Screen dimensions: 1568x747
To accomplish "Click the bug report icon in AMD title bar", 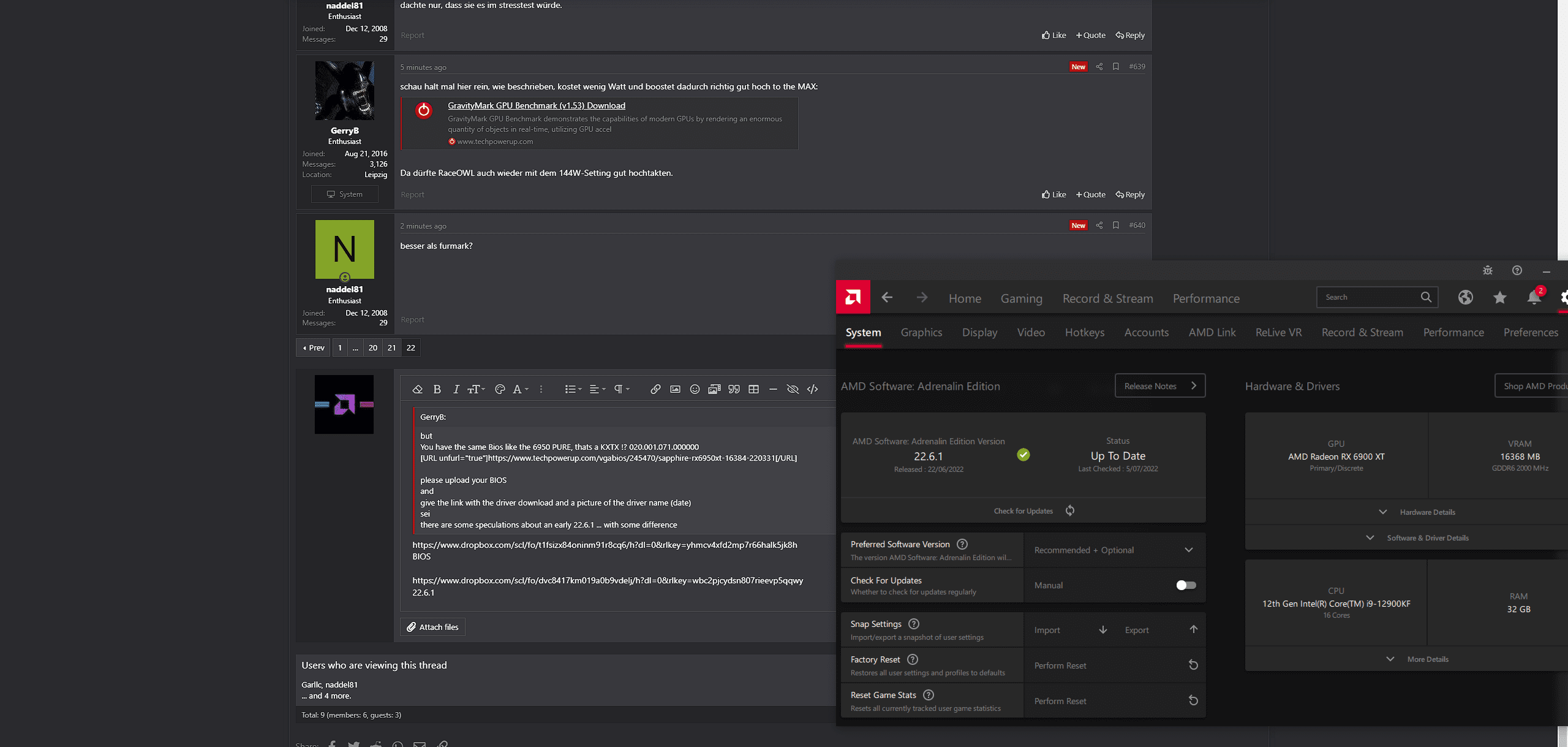I will pyautogui.click(x=1487, y=270).
